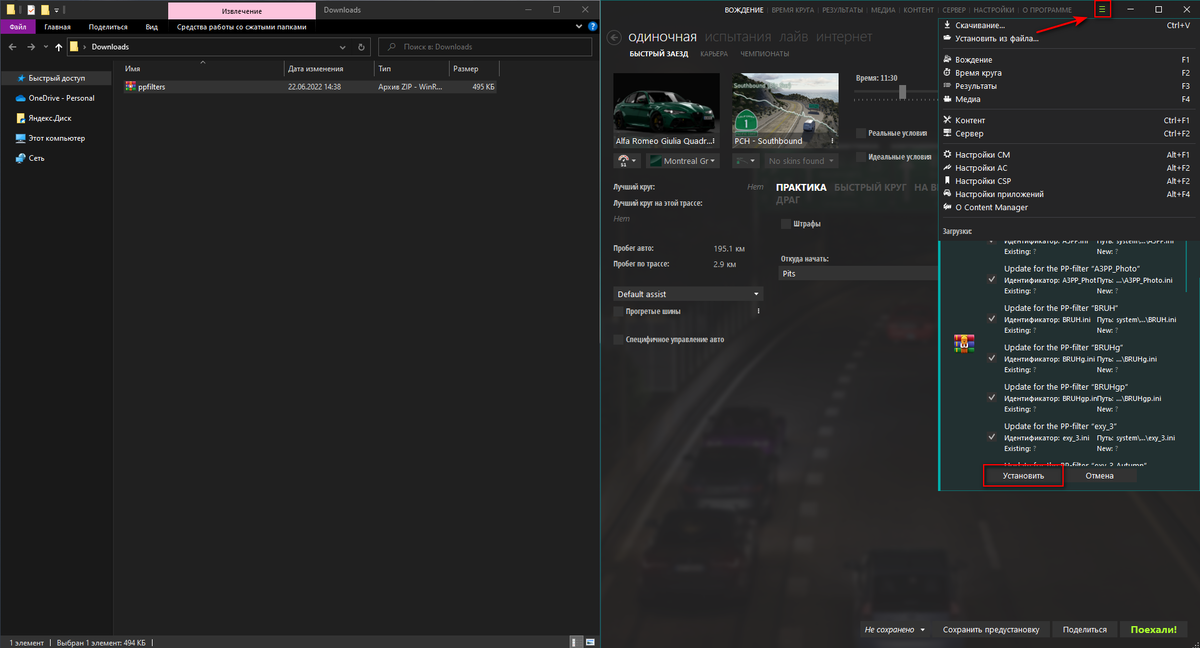This screenshot has width=1200, height=648.
Task: Open the Файл tab in Explorer
Action: tap(18, 27)
